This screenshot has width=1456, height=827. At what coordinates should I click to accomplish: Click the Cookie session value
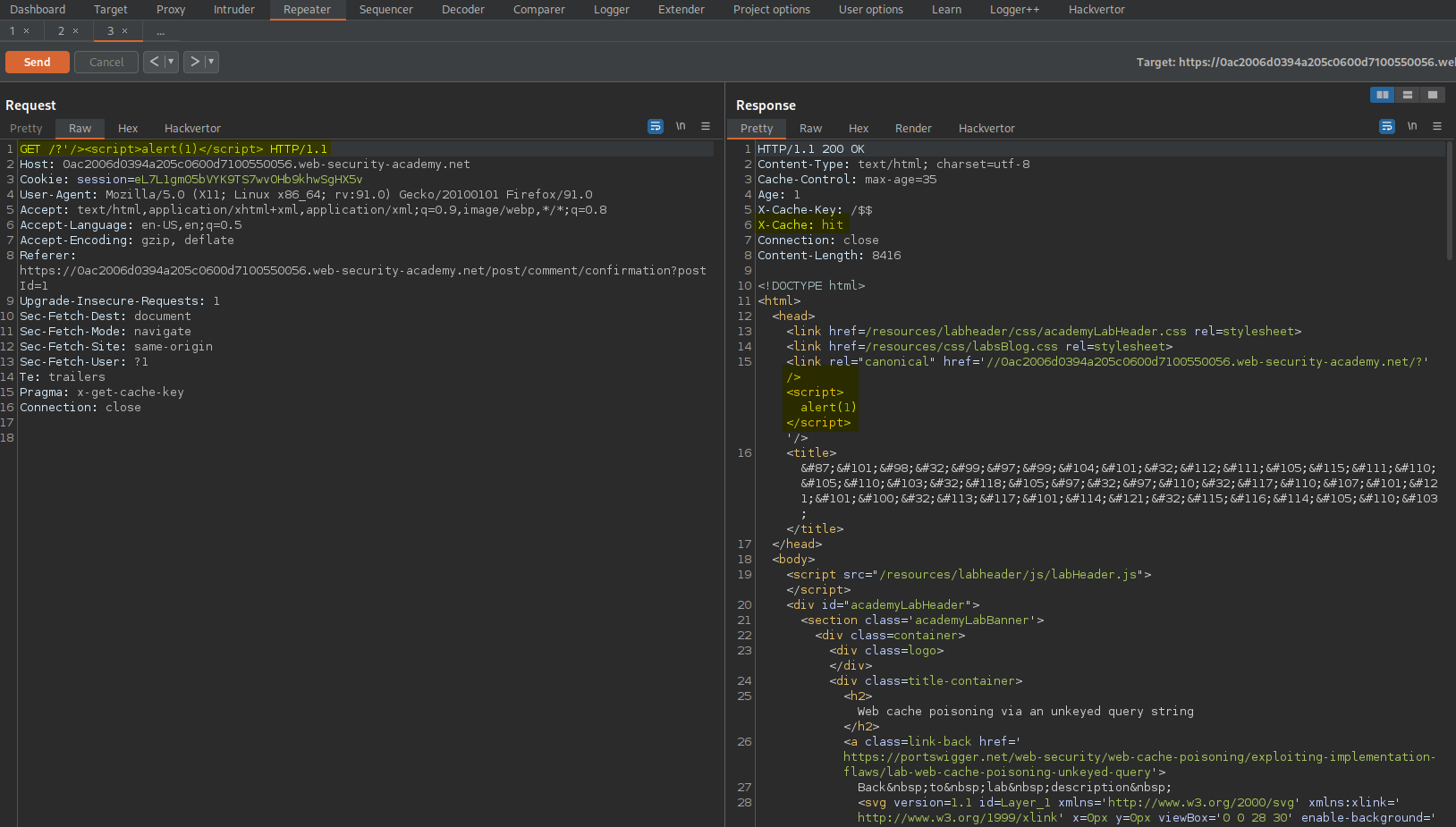click(249, 180)
